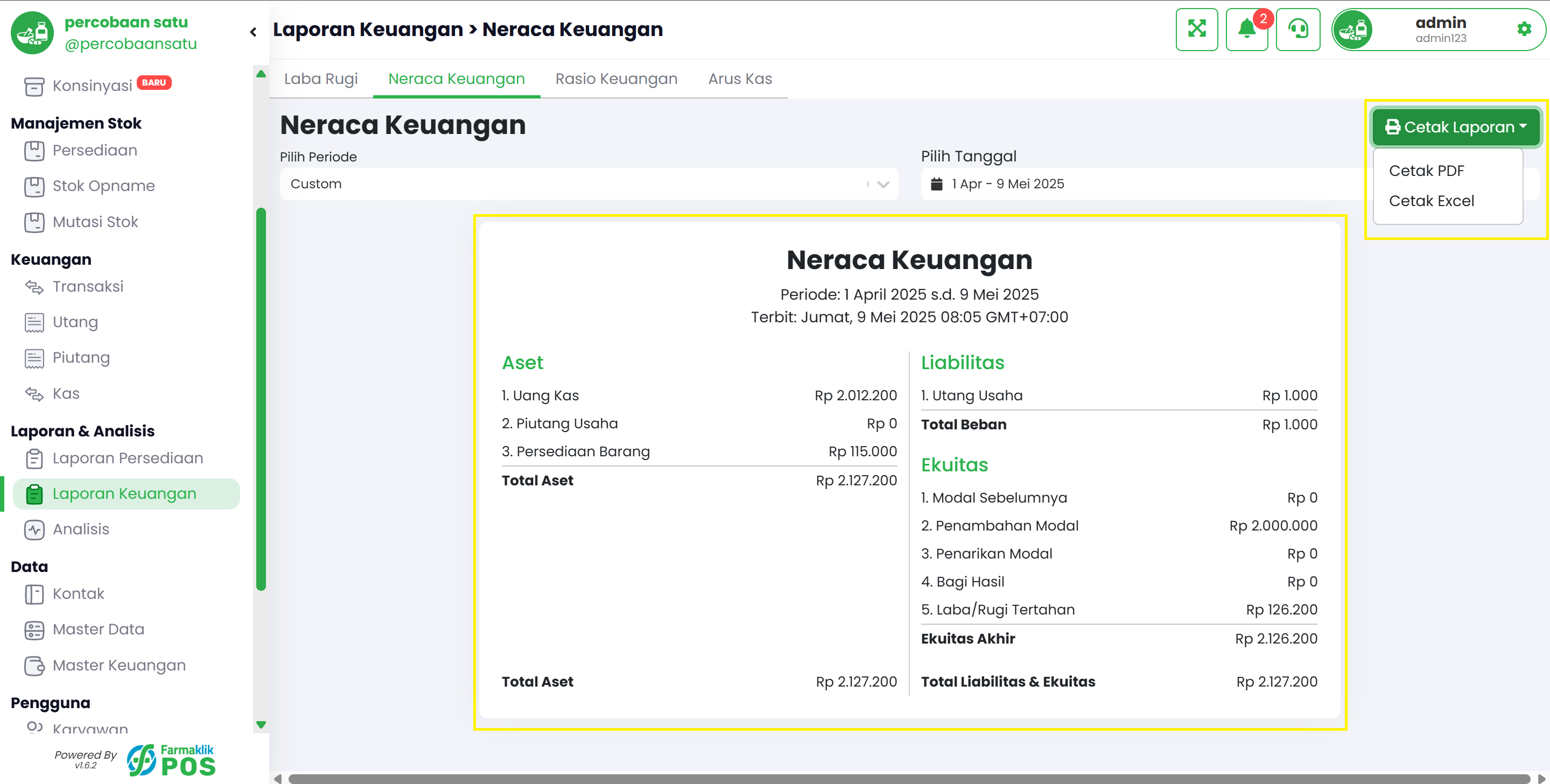The height and width of the screenshot is (784, 1550).
Task: Click the Total Beban label
Action: [963, 425]
